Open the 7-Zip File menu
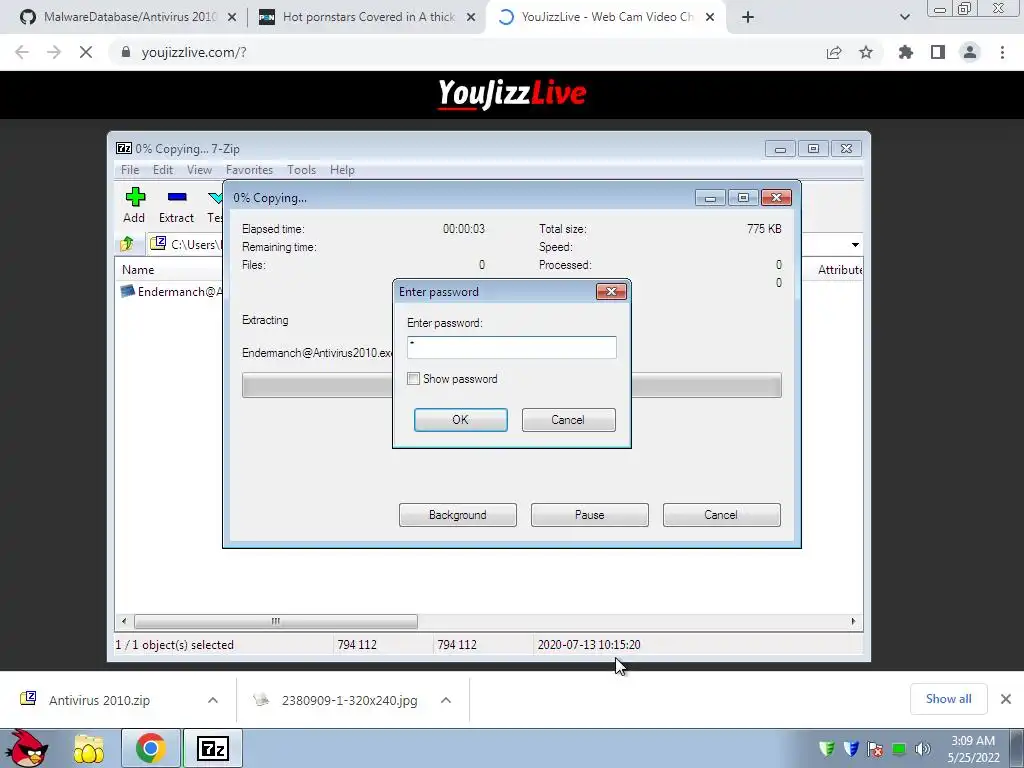 tap(130, 170)
